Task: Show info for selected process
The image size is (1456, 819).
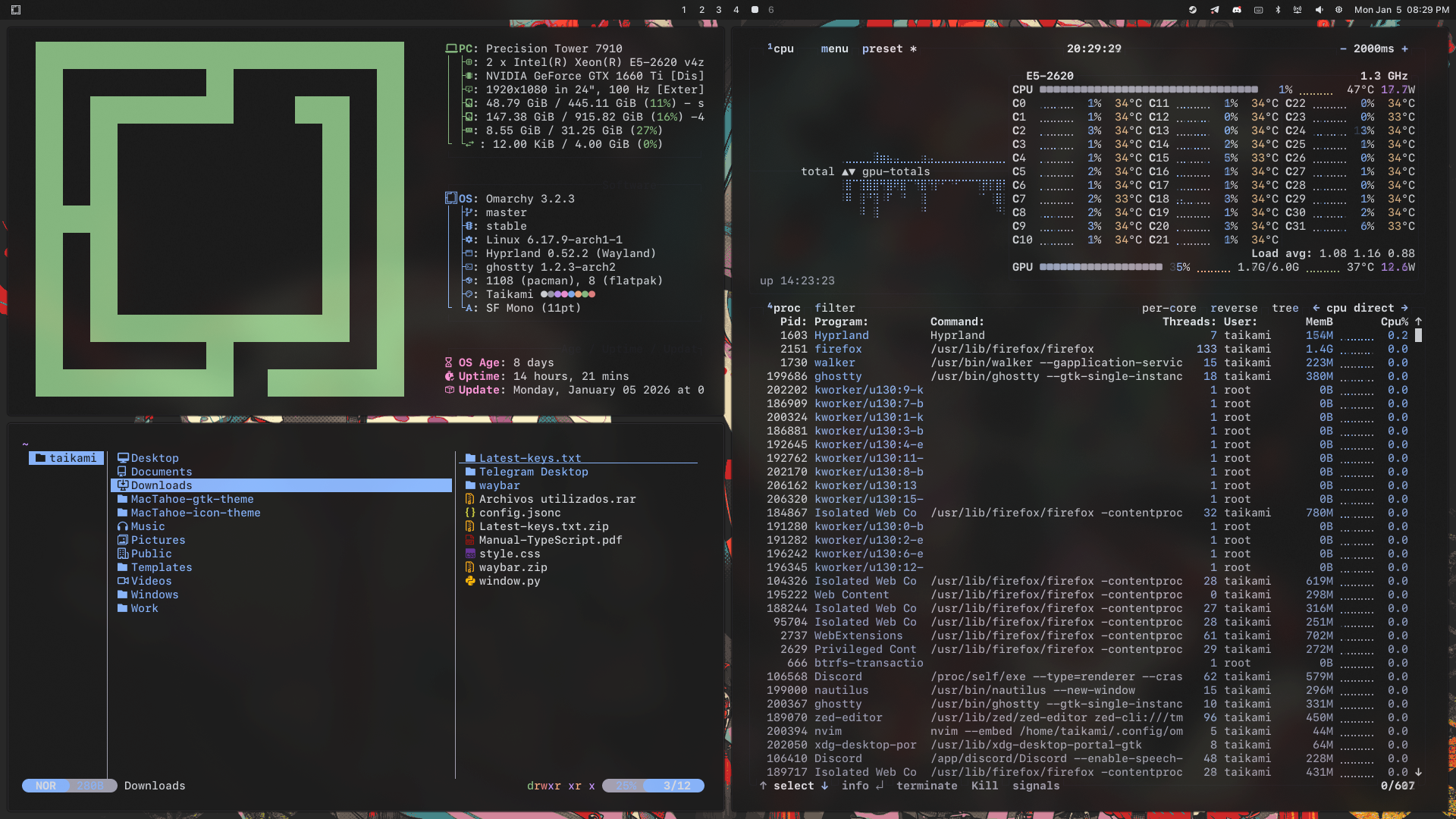Action: click(x=862, y=786)
